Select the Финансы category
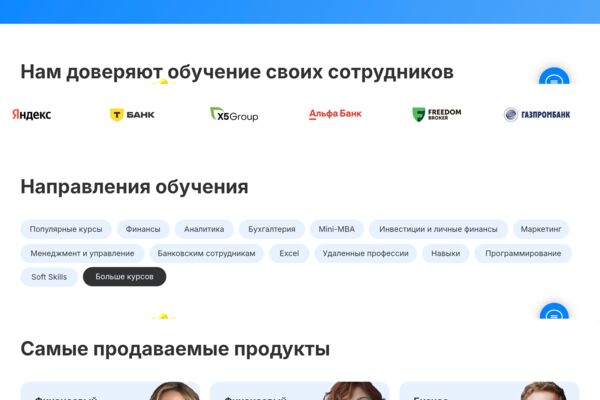The width and height of the screenshot is (600, 400). coord(143,229)
